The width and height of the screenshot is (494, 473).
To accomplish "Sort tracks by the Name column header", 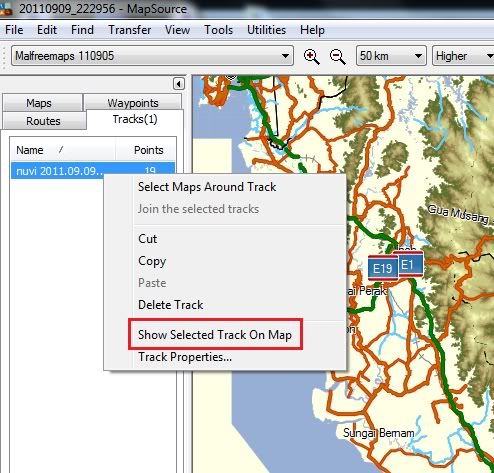I will click(63, 150).
